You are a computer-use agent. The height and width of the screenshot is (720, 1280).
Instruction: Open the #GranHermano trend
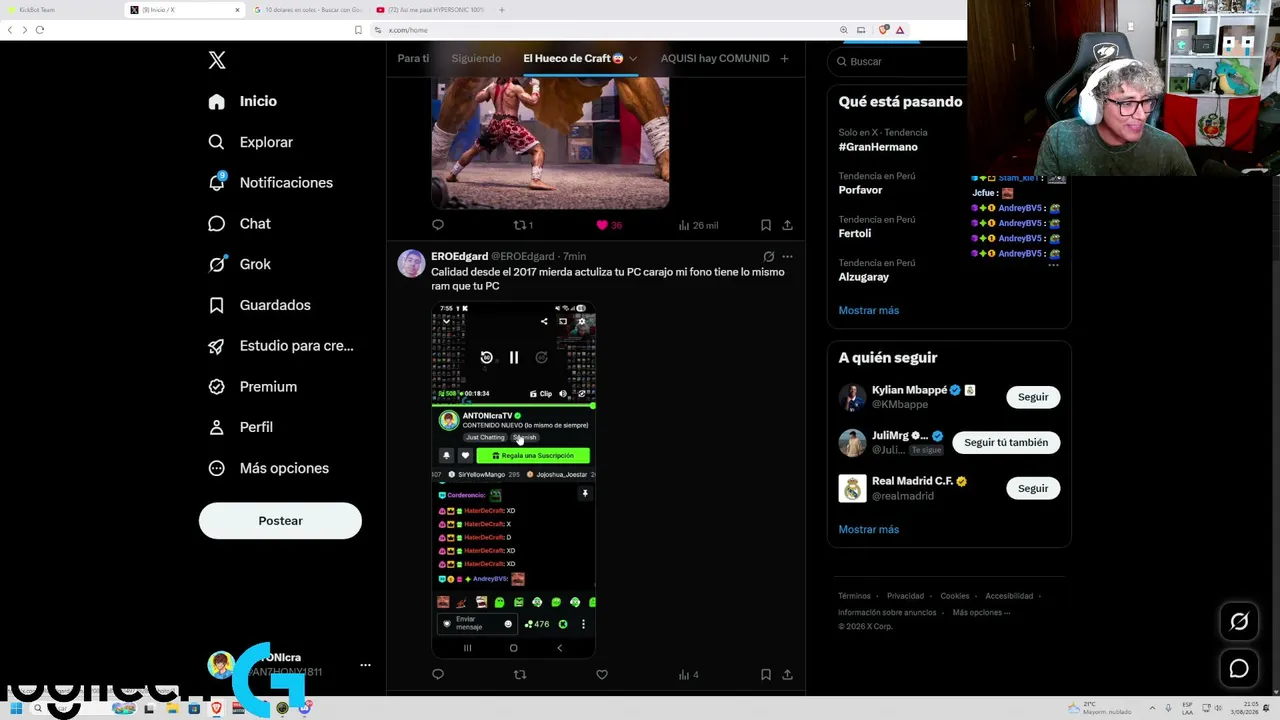pyautogui.click(x=878, y=147)
